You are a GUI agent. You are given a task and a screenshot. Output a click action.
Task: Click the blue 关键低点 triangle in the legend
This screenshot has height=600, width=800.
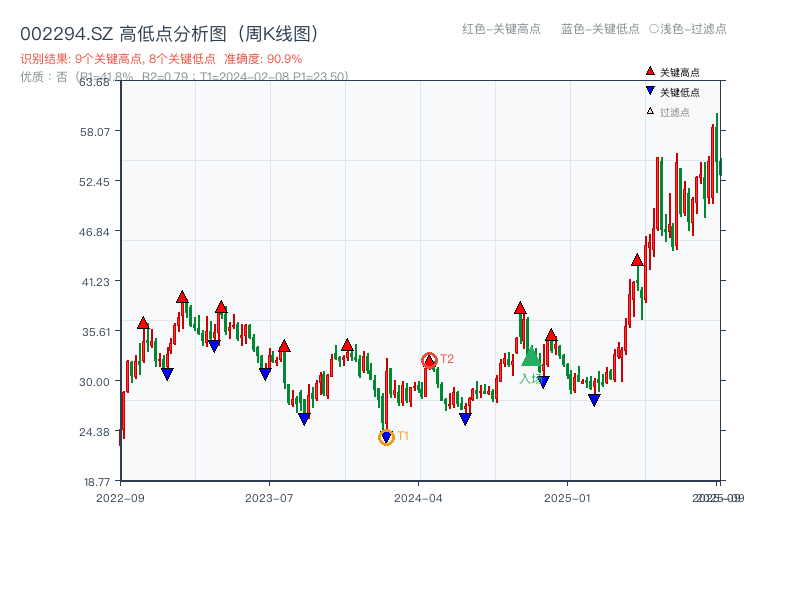point(650,91)
